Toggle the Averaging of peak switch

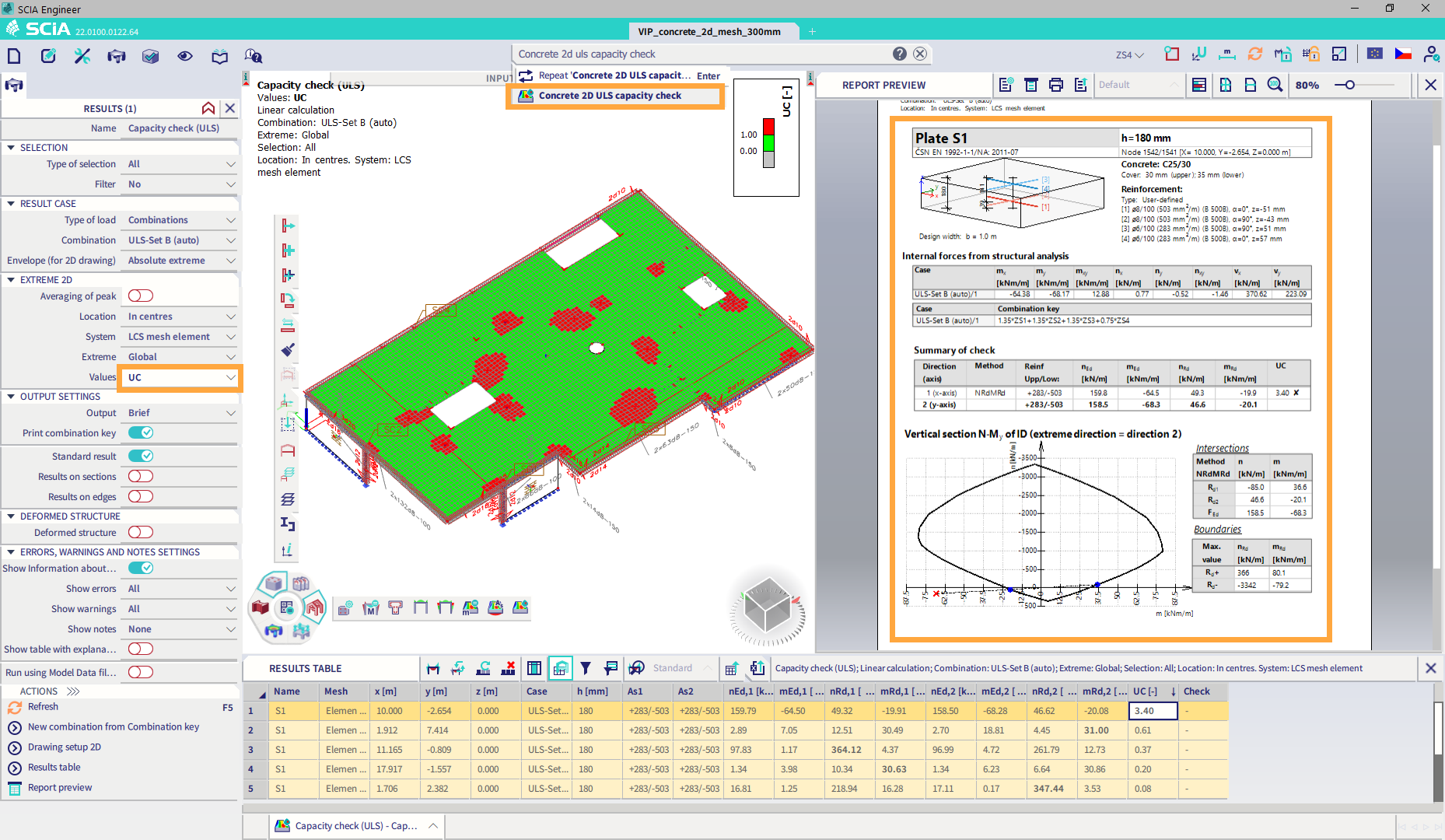[x=140, y=296]
